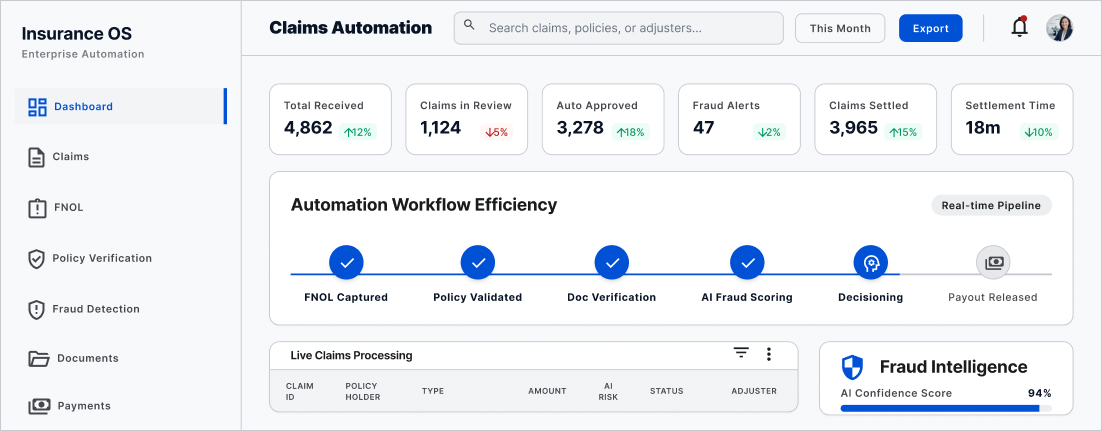Click the Live Claims Processing heading

pos(351,356)
